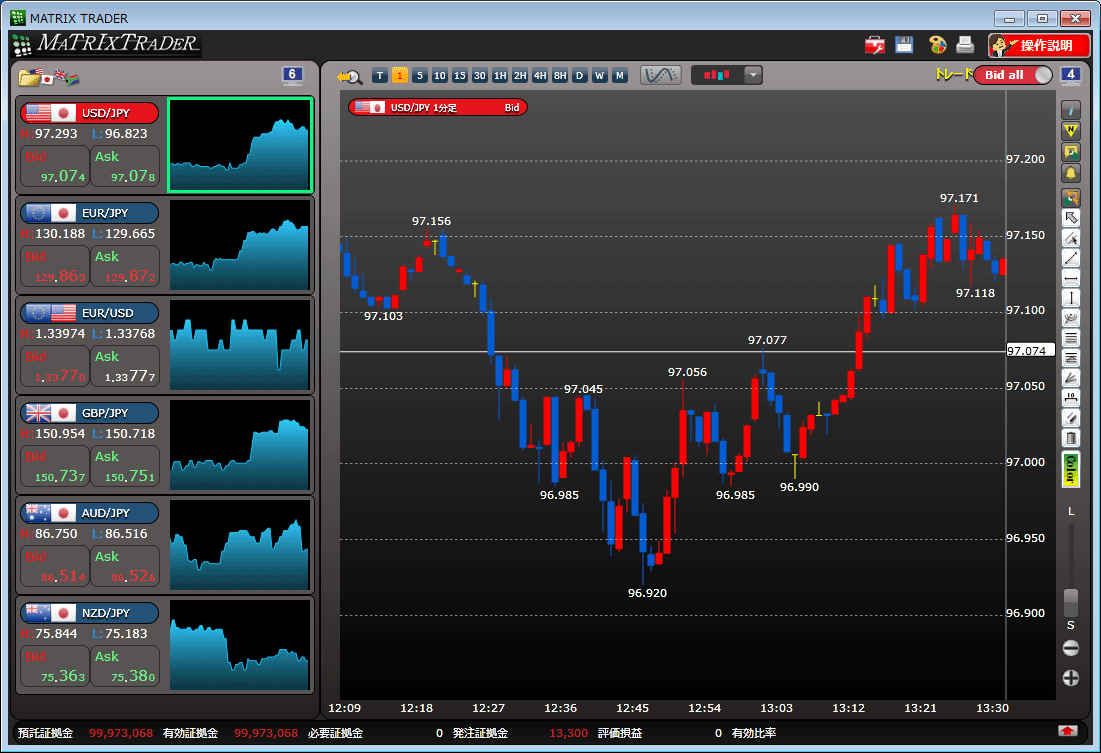The height and width of the screenshot is (753, 1101).
Task: Select the 1-minute timeframe button
Action: [400, 75]
